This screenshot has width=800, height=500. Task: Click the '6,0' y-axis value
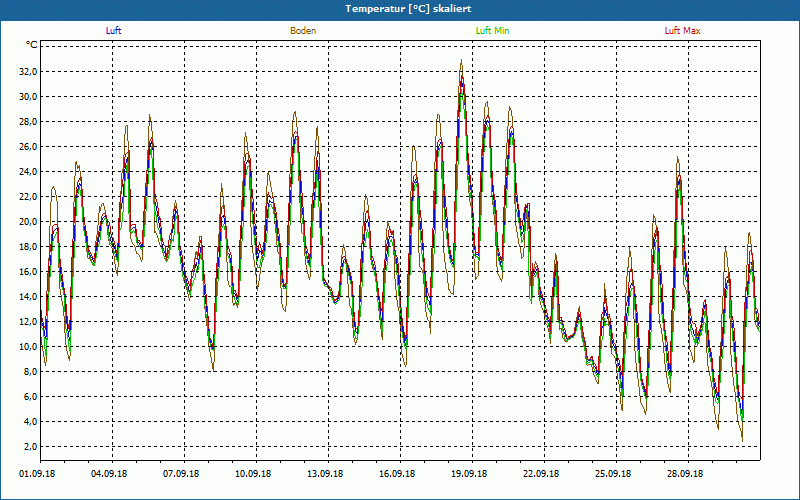pos(31,396)
